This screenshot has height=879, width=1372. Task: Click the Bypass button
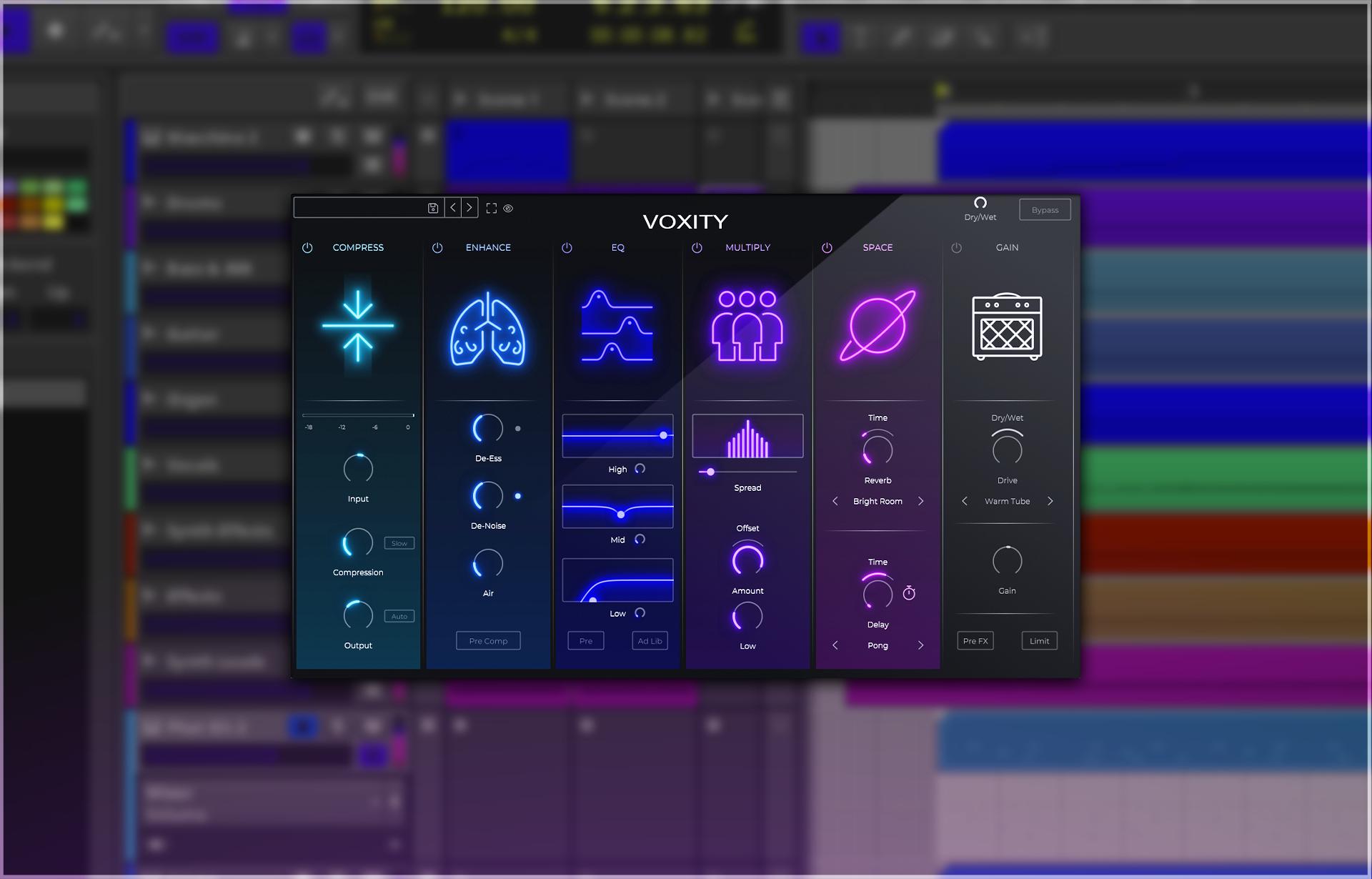[1045, 210]
